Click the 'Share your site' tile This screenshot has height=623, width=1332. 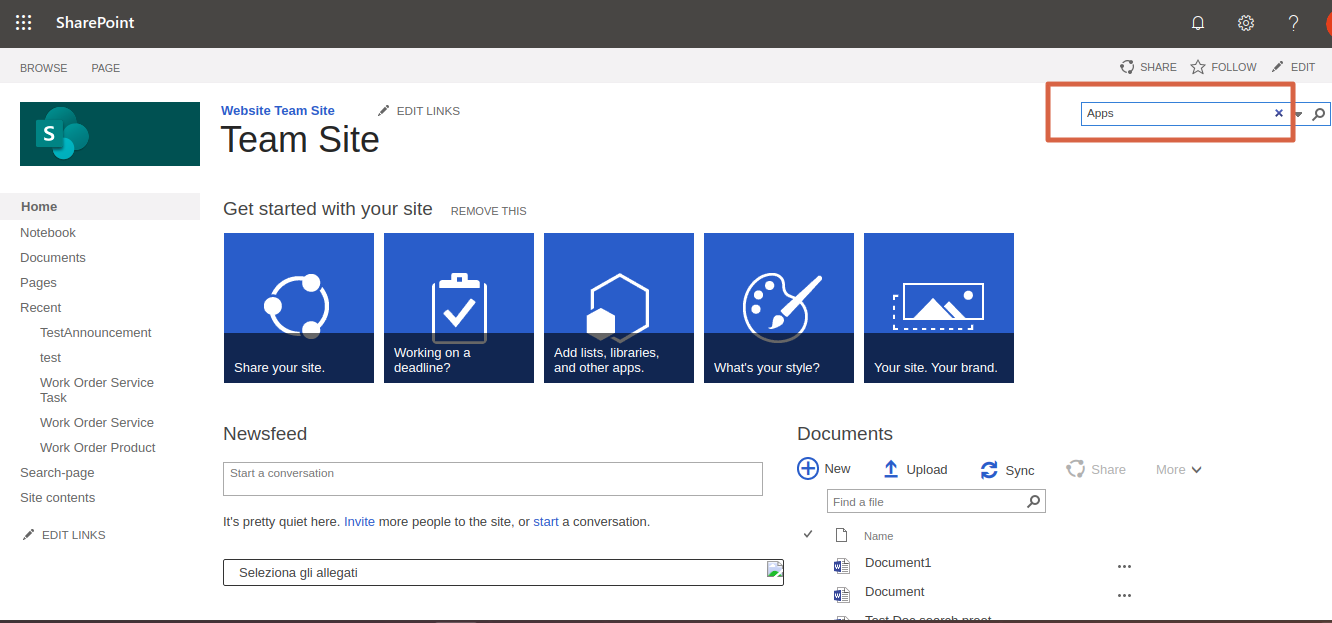299,308
